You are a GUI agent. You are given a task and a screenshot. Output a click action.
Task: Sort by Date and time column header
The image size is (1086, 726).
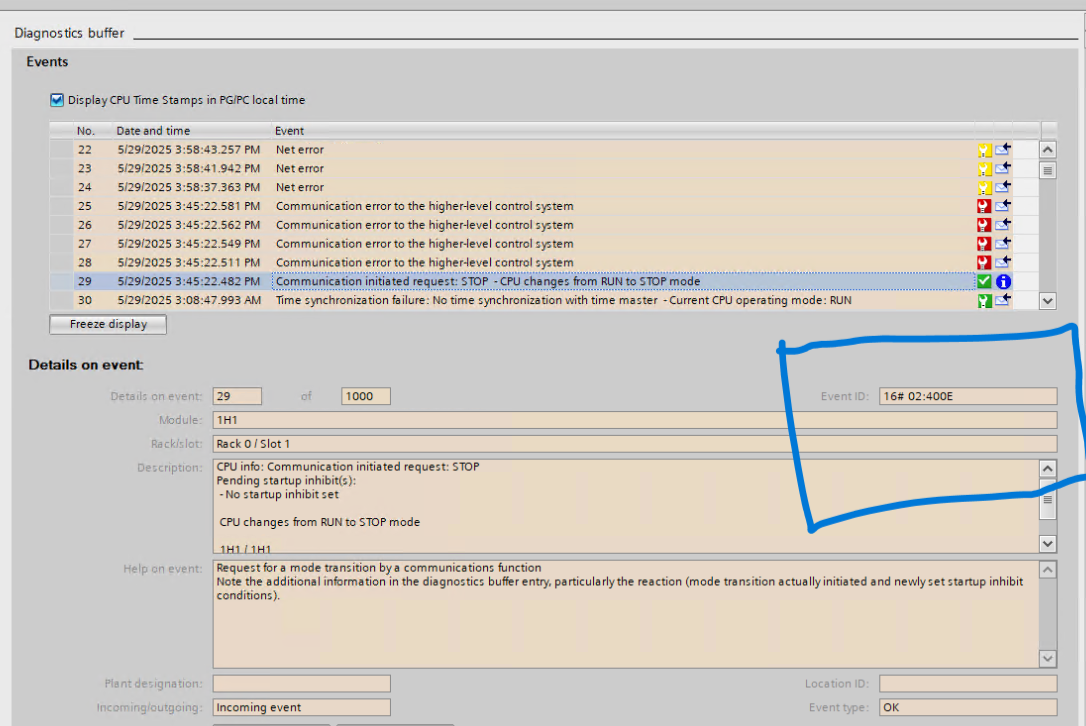click(153, 131)
